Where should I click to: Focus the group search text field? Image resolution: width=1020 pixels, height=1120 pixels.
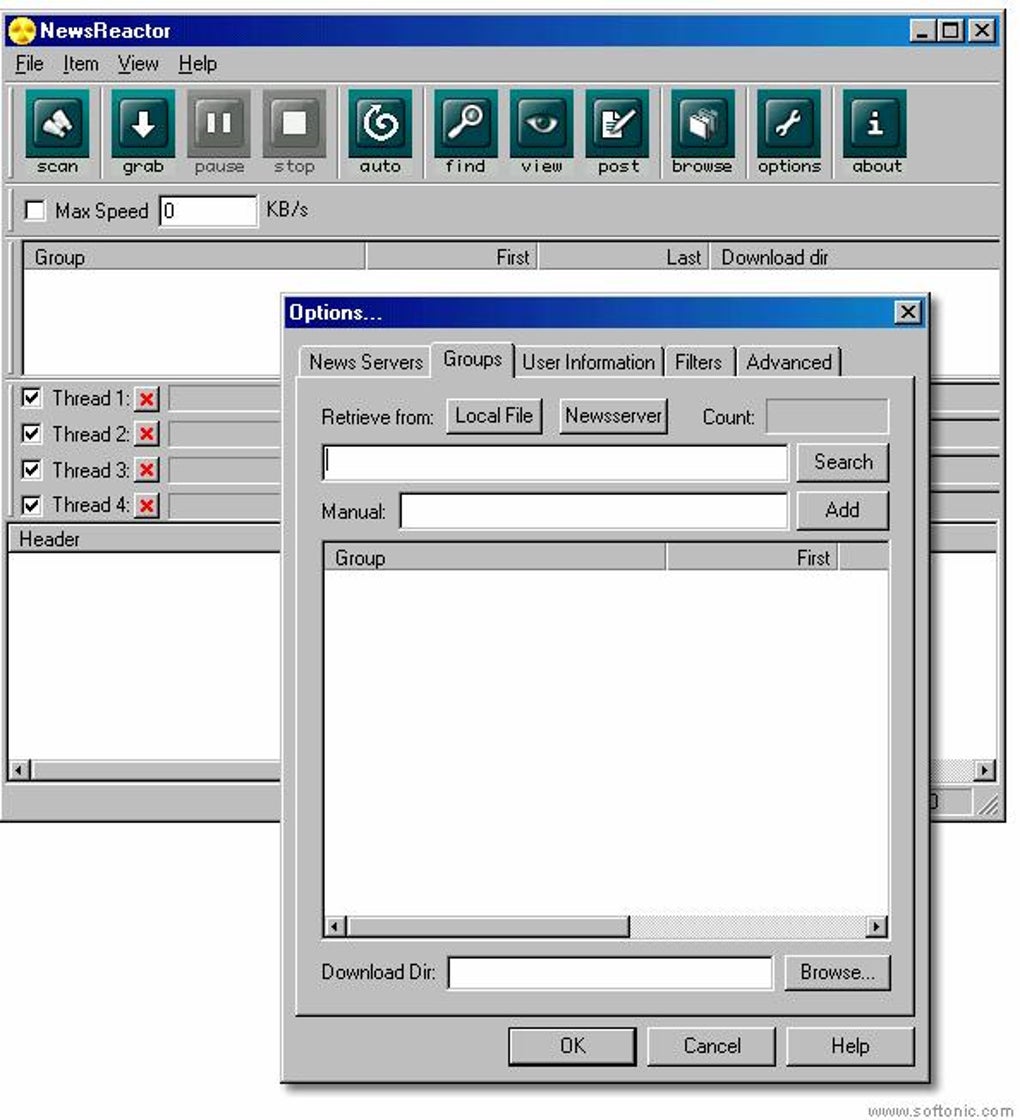pyautogui.click(x=555, y=463)
